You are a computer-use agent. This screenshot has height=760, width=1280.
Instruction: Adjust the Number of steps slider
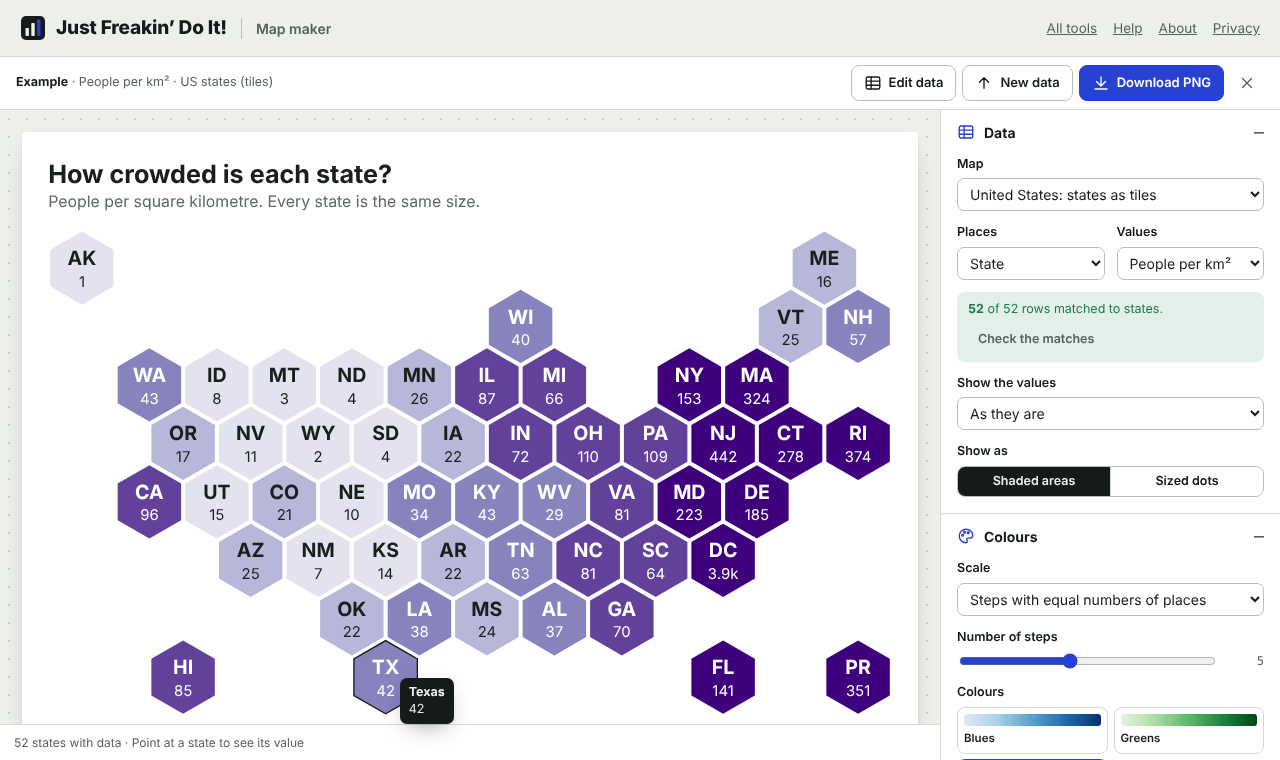click(x=1087, y=661)
